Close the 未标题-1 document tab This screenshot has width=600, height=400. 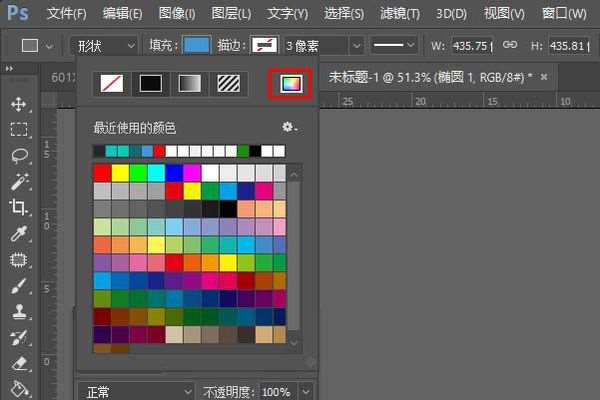pos(544,77)
